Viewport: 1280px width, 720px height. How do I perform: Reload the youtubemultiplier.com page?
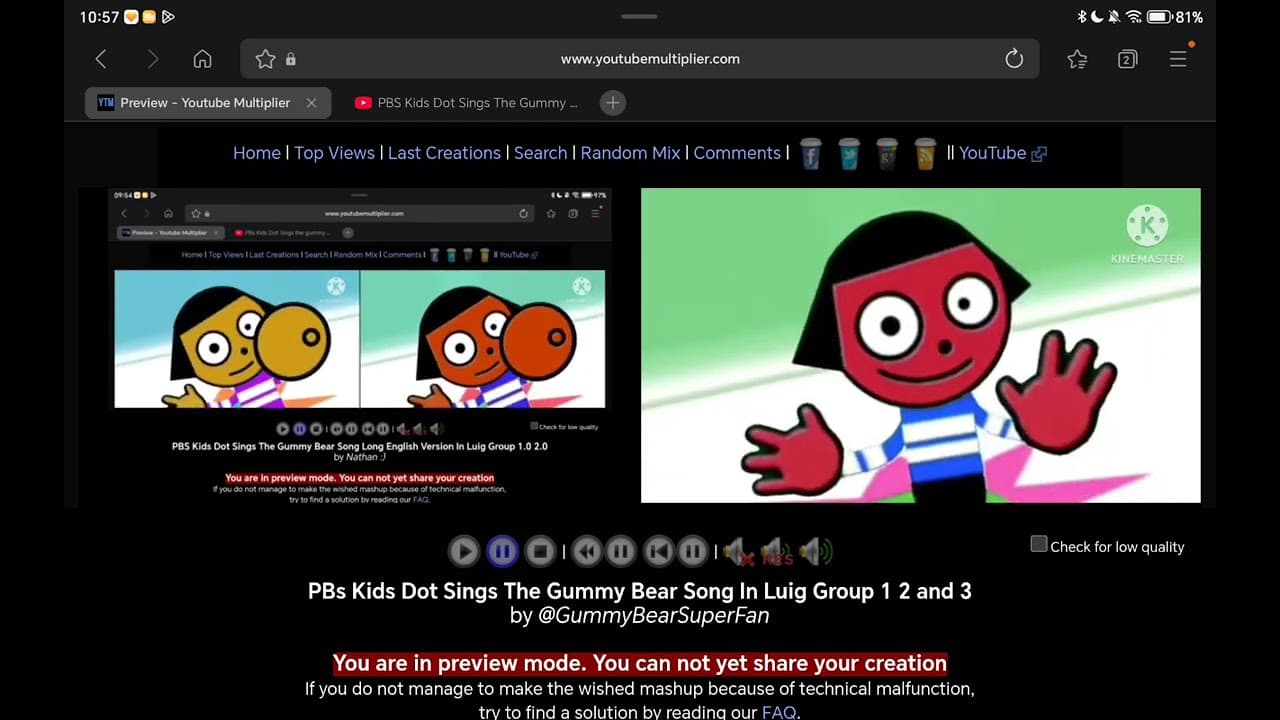click(x=1014, y=59)
